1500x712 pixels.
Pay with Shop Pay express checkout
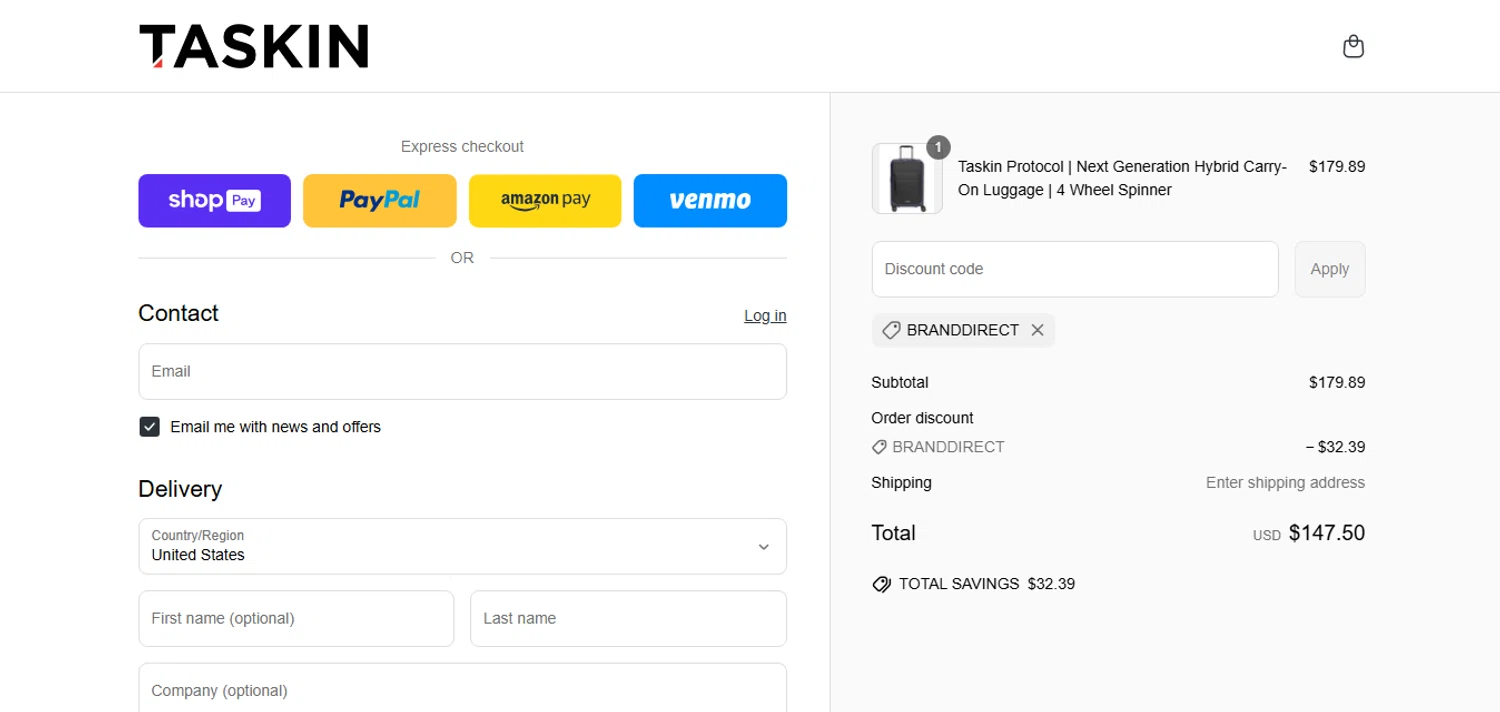(214, 201)
